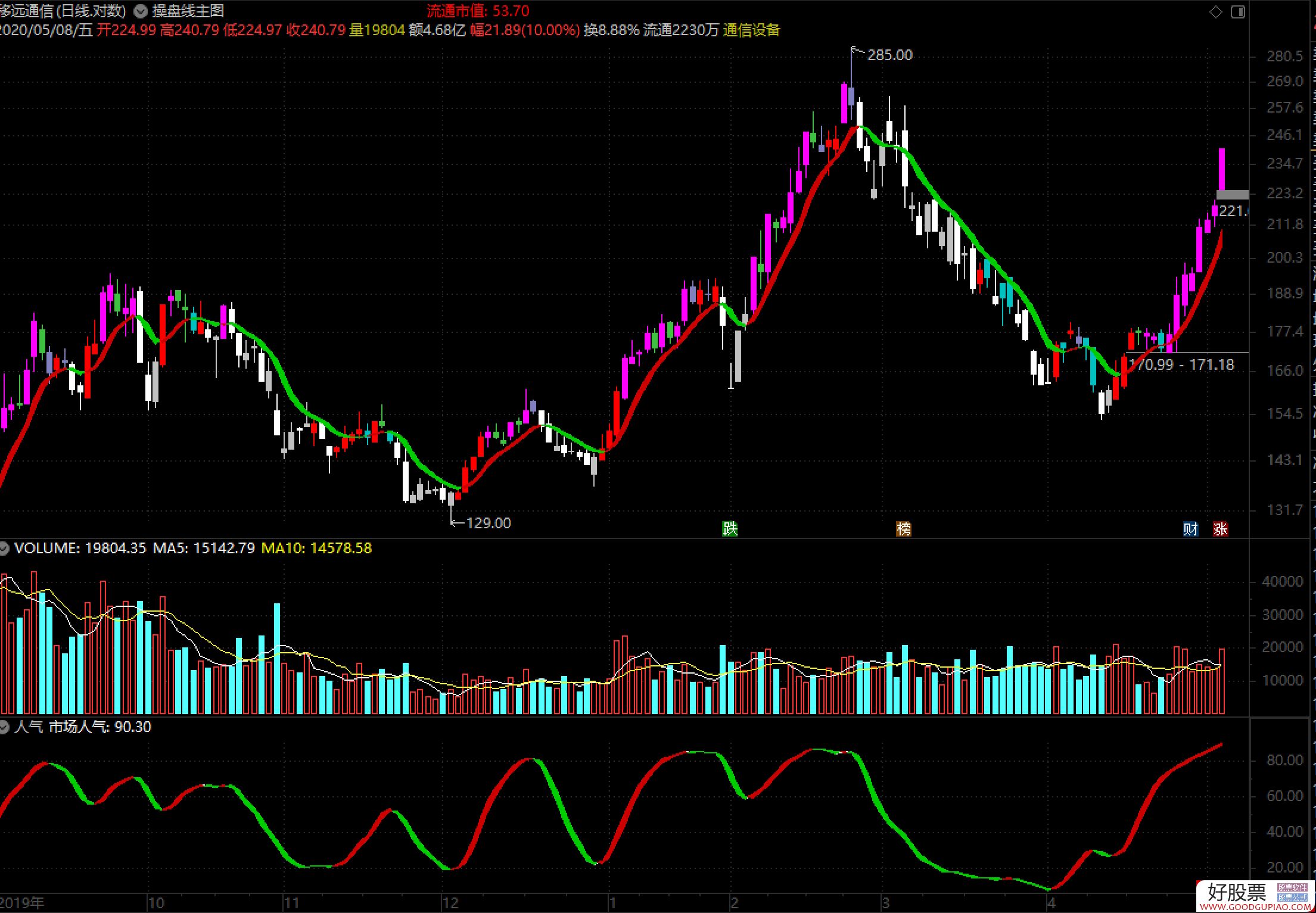The height and width of the screenshot is (913, 1316).
Task: Click the 幅21.89(10.00%) change value
Action: 525,30
